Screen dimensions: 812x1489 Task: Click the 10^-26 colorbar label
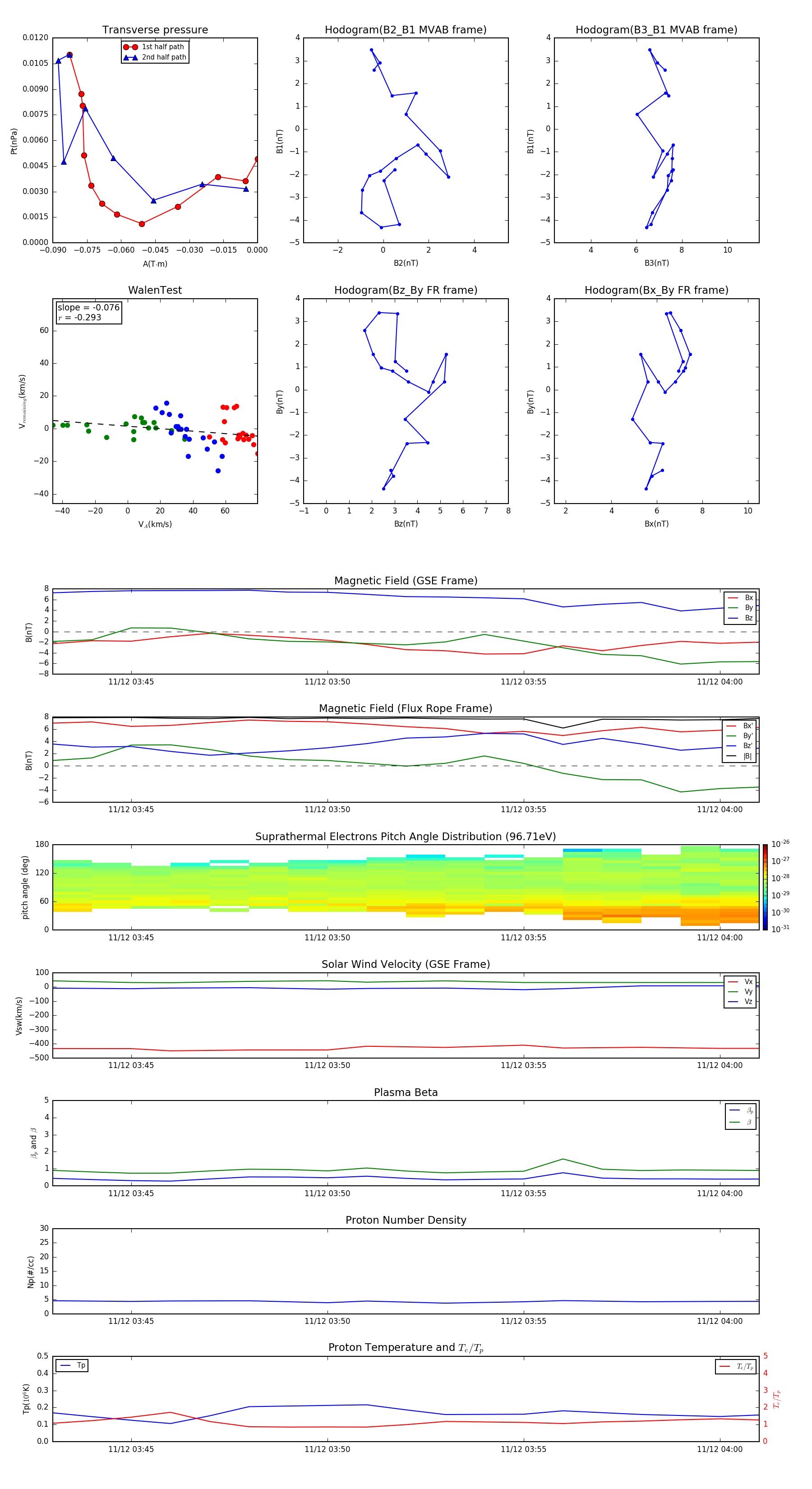[780, 844]
